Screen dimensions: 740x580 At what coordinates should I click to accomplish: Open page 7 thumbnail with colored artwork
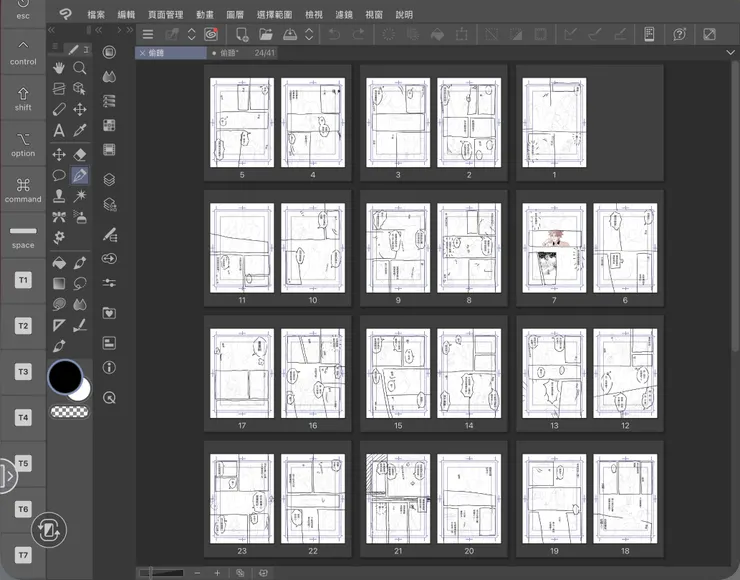[x=554, y=248]
